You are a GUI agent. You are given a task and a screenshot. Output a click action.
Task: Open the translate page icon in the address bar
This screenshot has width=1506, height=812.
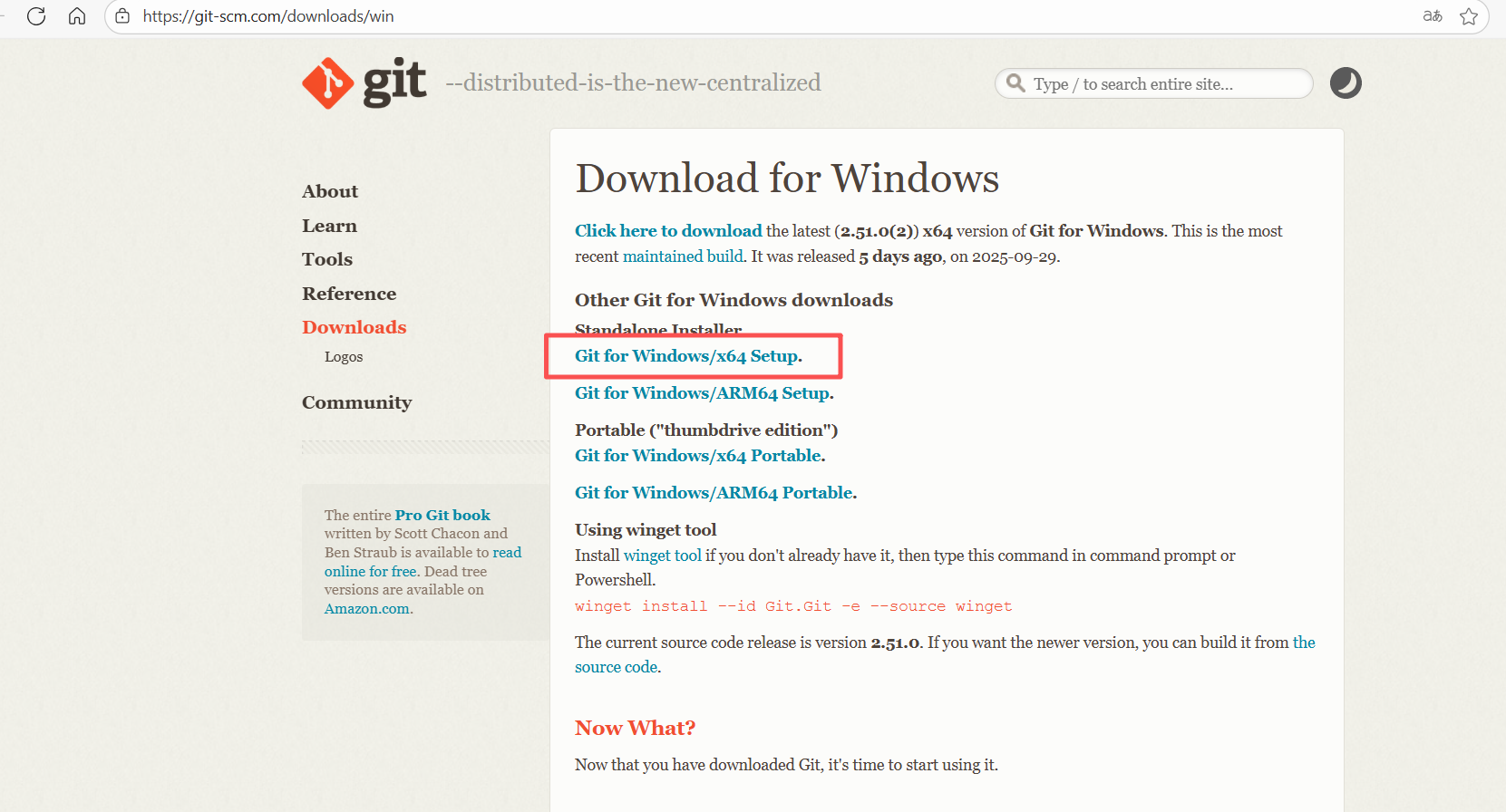(1433, 16)
